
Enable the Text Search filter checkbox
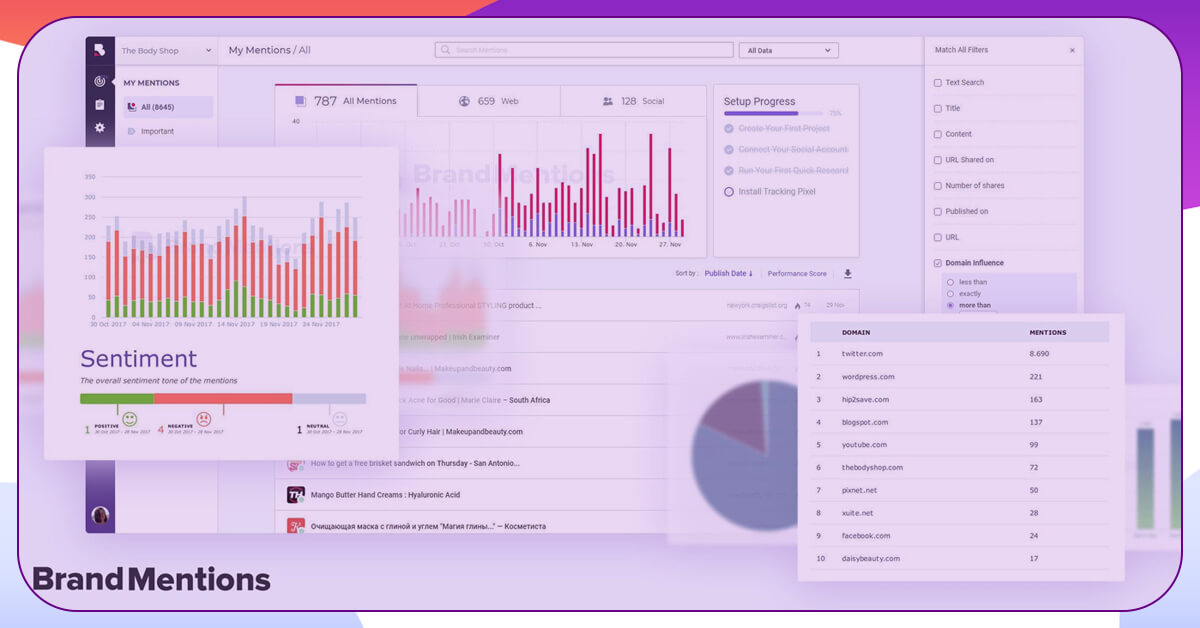[937, 83]
